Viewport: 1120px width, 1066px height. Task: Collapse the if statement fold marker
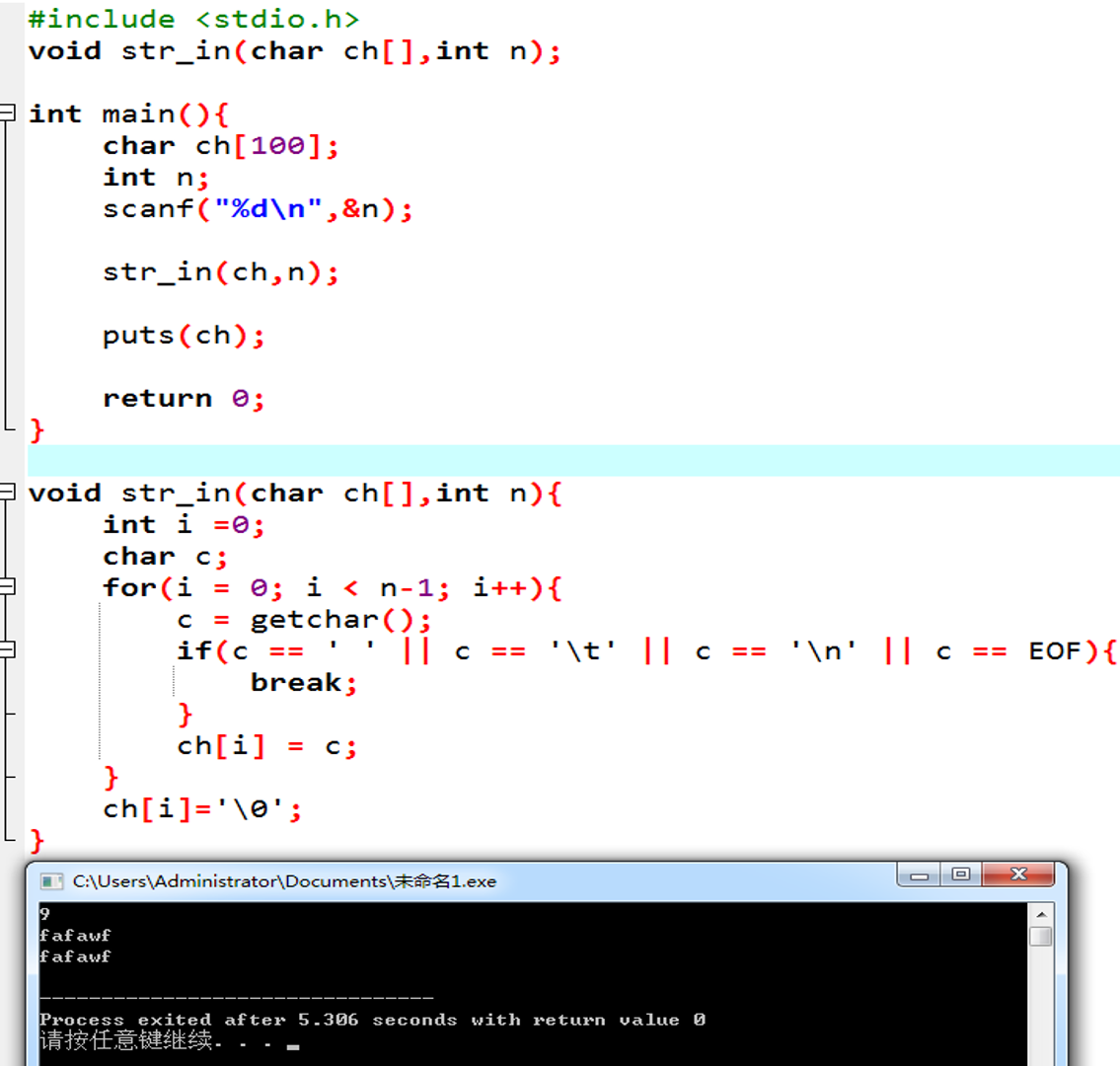point(7,649)
